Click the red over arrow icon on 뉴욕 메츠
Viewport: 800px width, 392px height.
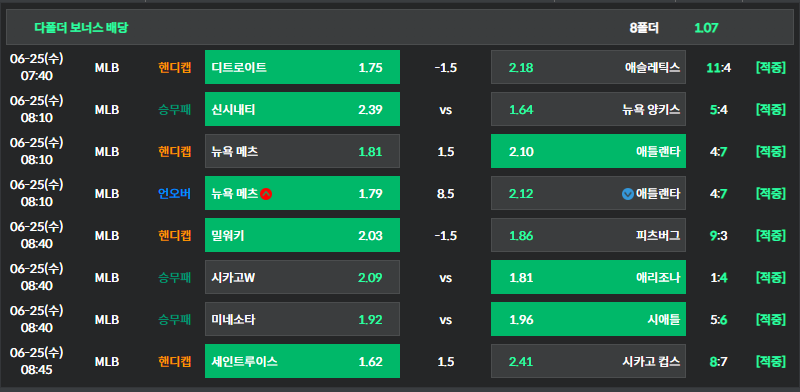coord(266,194)
